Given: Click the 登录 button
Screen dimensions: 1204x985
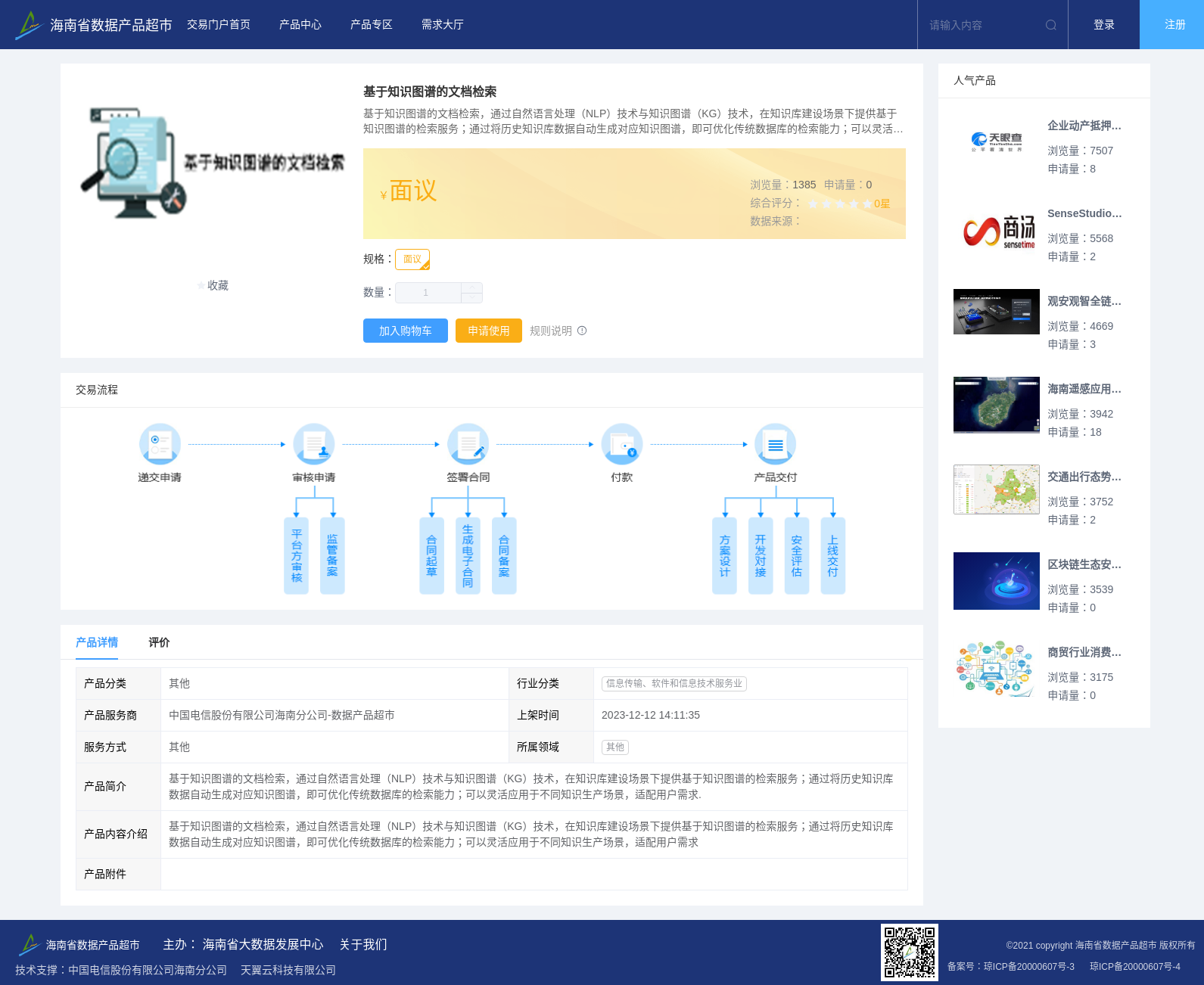Looking at the screenshot, I should (1104, 25).
